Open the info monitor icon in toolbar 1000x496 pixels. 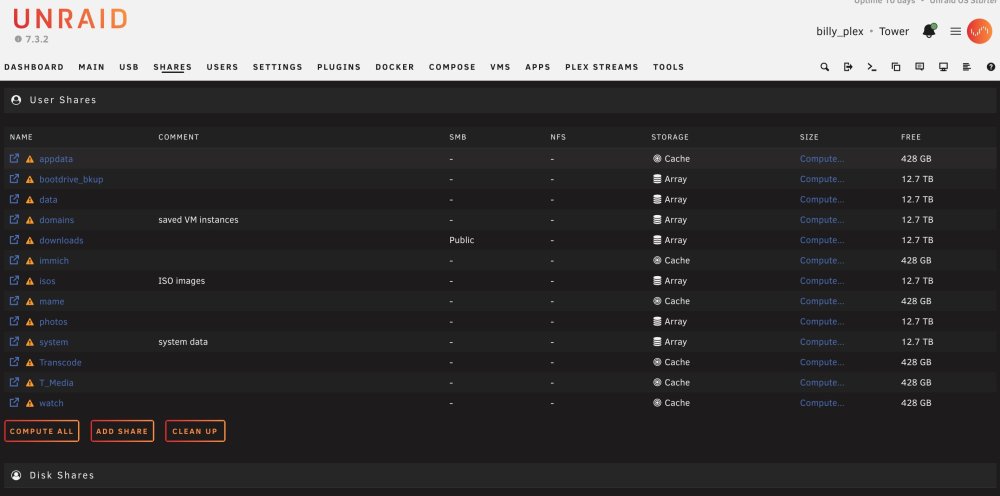tap(943, 67)
